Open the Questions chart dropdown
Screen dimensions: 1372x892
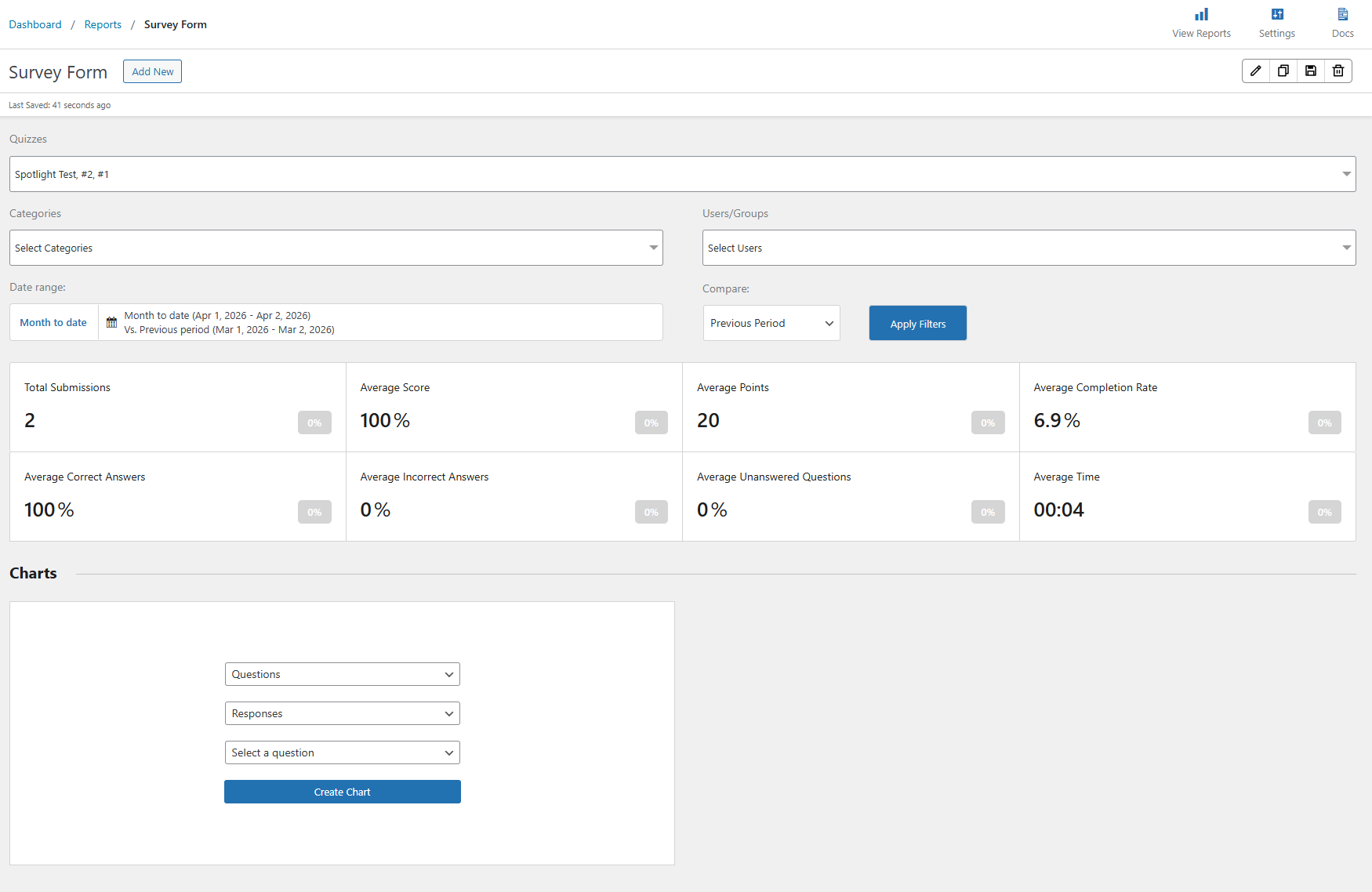point(342,674)
